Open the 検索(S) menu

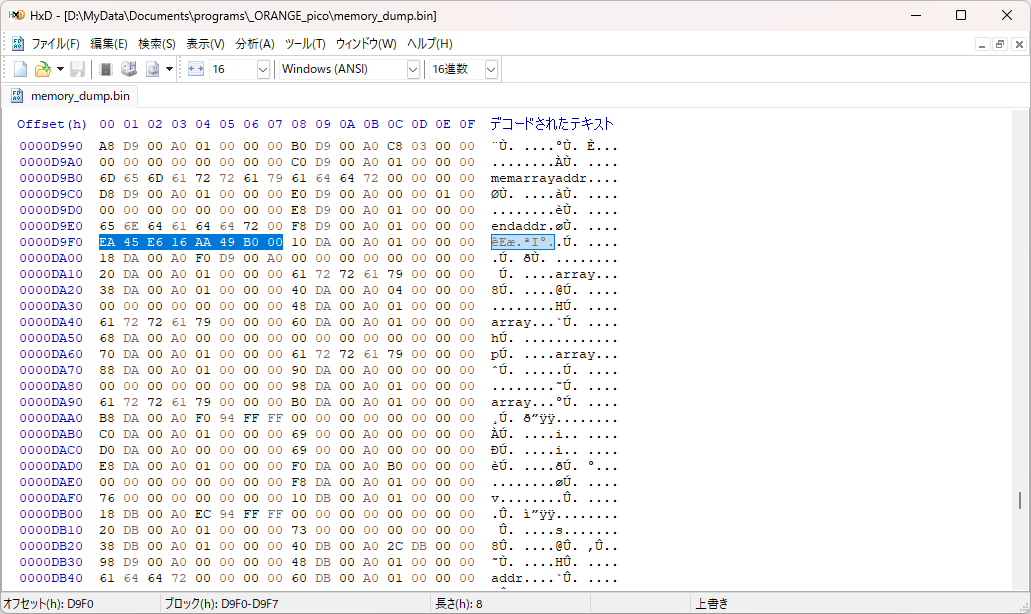point(156,44)
